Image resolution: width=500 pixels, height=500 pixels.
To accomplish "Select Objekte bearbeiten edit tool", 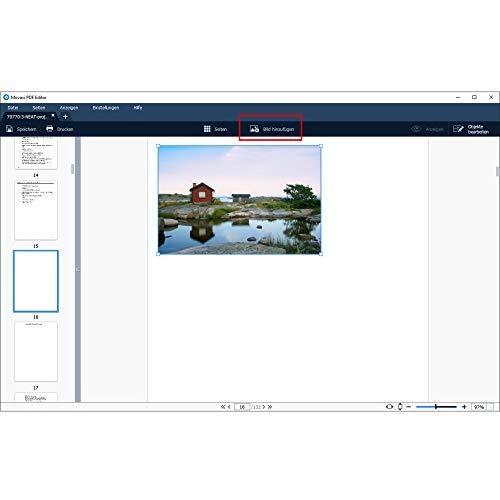I will coord(458,129).
